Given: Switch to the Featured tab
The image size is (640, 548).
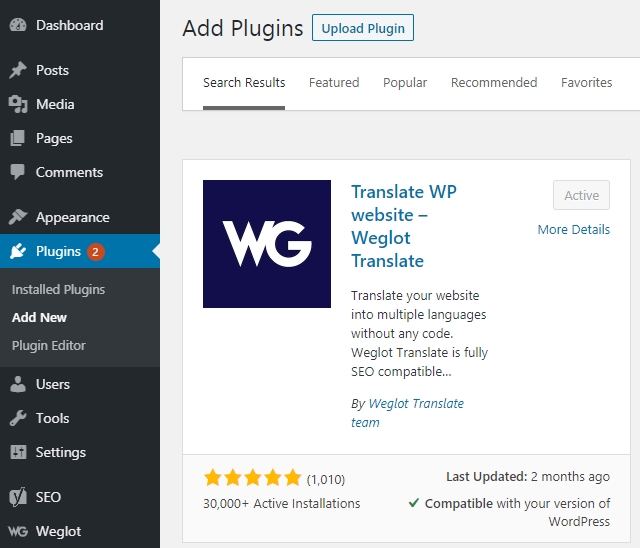Looking at the screenshot, I should point(334,83).
